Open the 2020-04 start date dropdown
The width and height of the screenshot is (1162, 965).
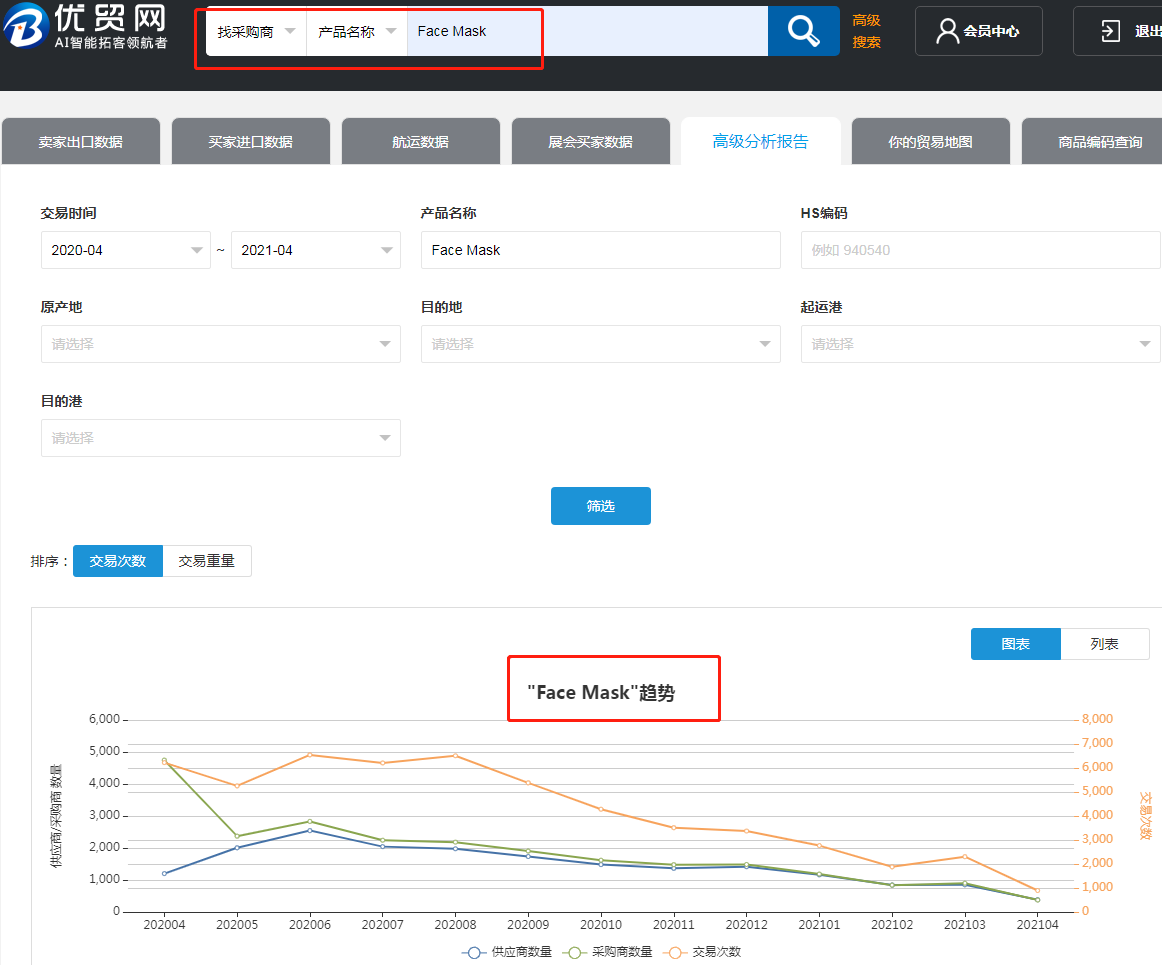(x=126, y=250)
